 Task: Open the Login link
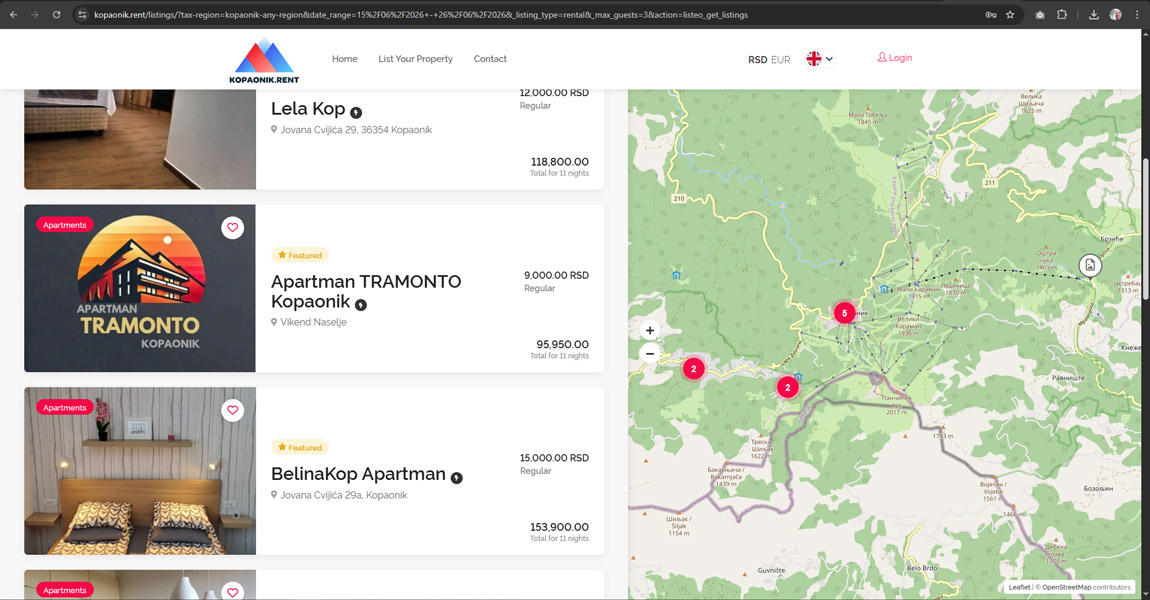pyautogui.click(x=895, y=58)
